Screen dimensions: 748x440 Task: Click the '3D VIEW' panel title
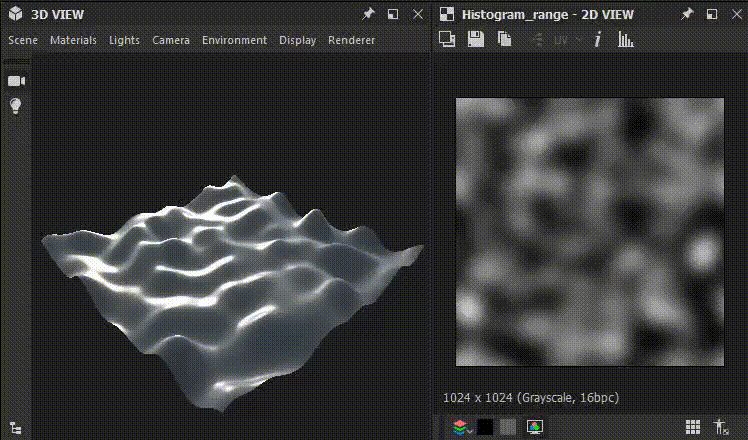click(58, 14)
